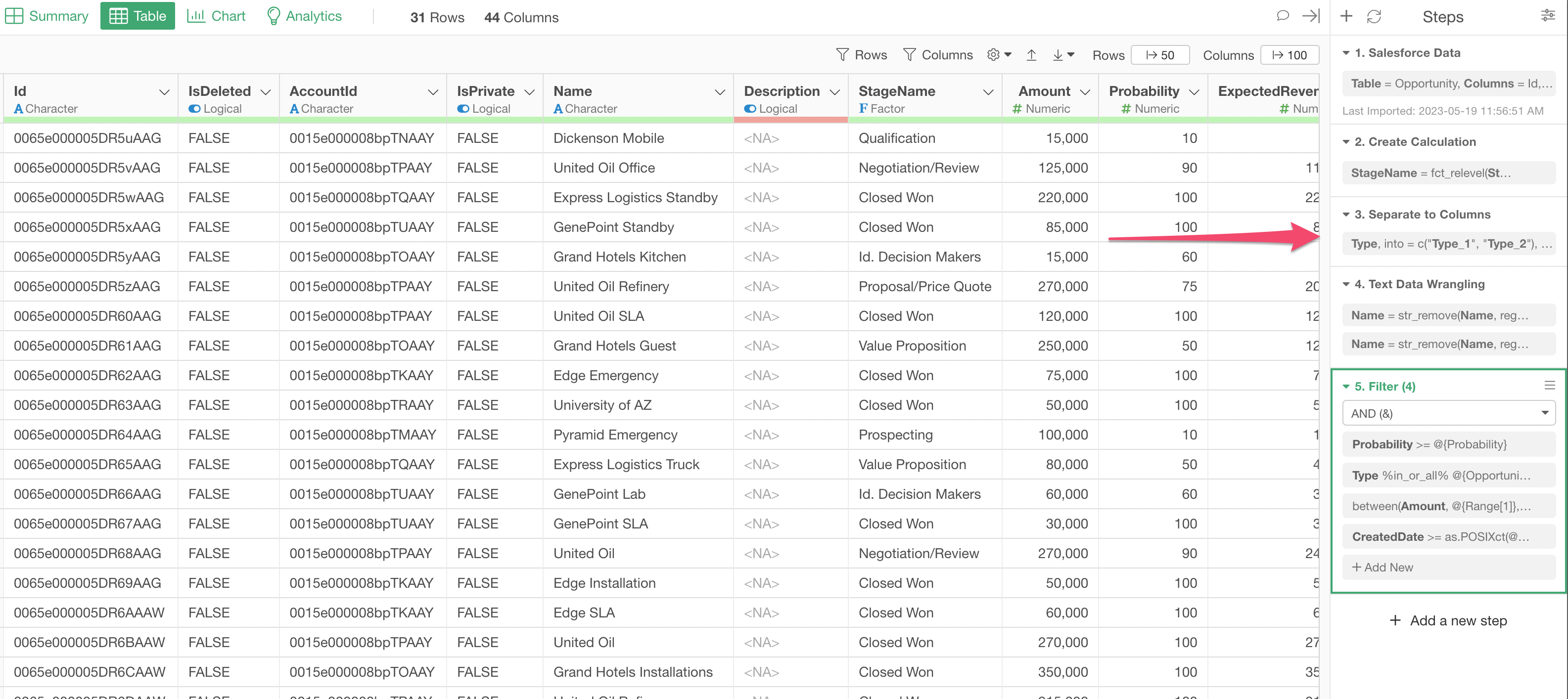The height and width of the screenshot is (699, 1568).
Task: Collapse the steps panel with the arrow icon
Action: (1310, 16)
